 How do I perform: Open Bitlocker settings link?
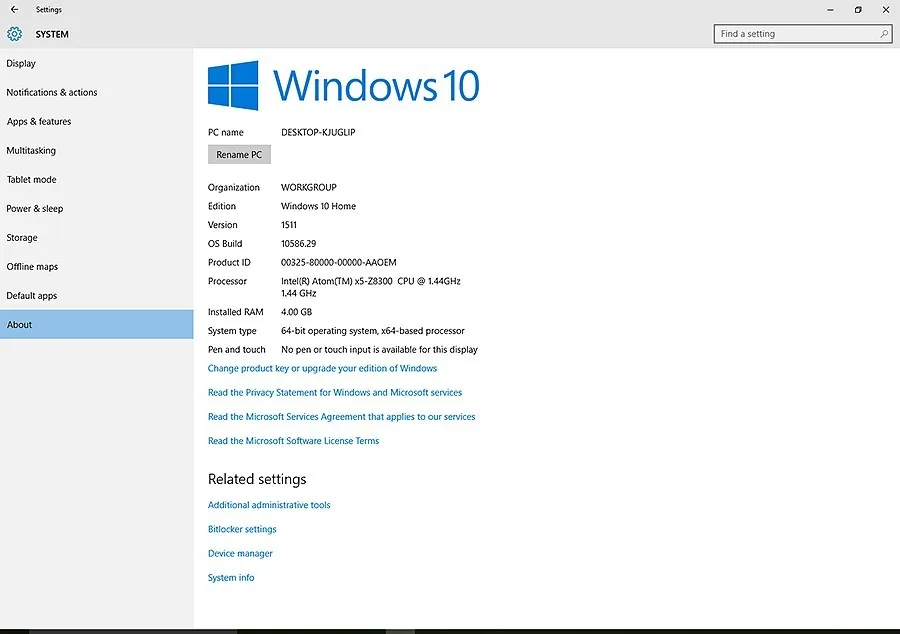[242, 529]
